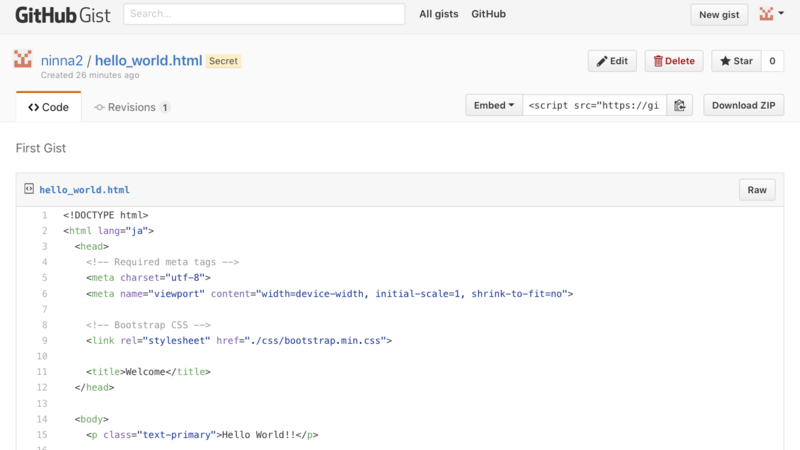Viewport: 800px width, 450px height.
Task: Open the ninna2 profile link
Action: click(x=62, y=61)
